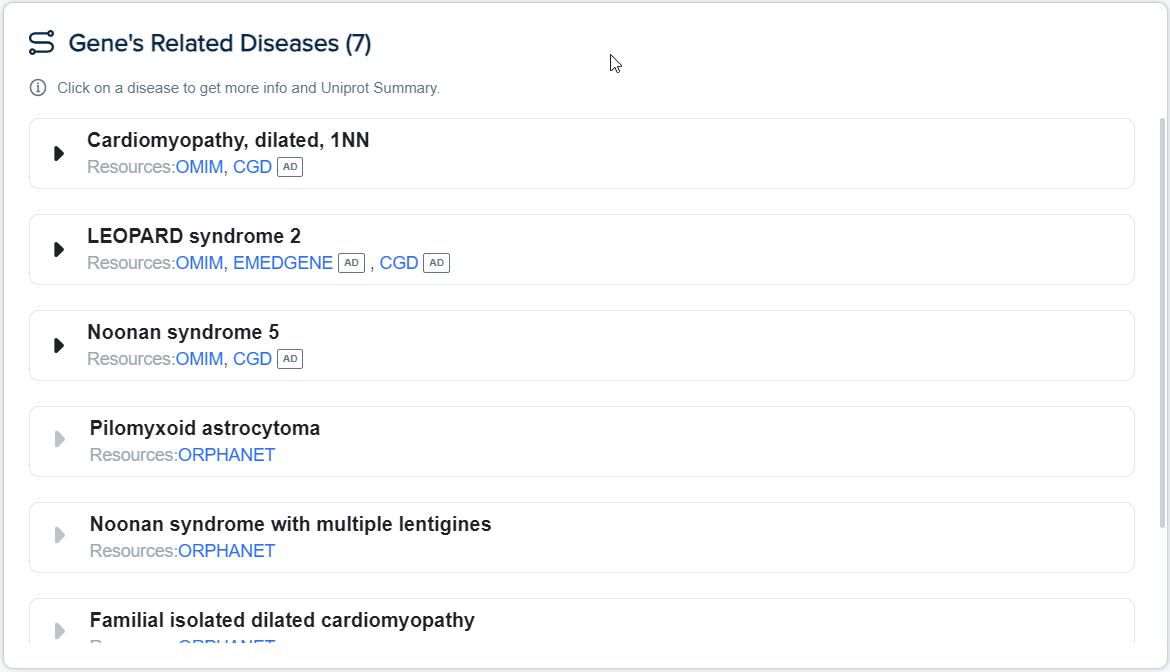Image resolution: width=1170 pixels, height=672 pixels.
Task: Click greyed arrow beside Pilomyxoid astrocytoma
Action: (60, 439)
